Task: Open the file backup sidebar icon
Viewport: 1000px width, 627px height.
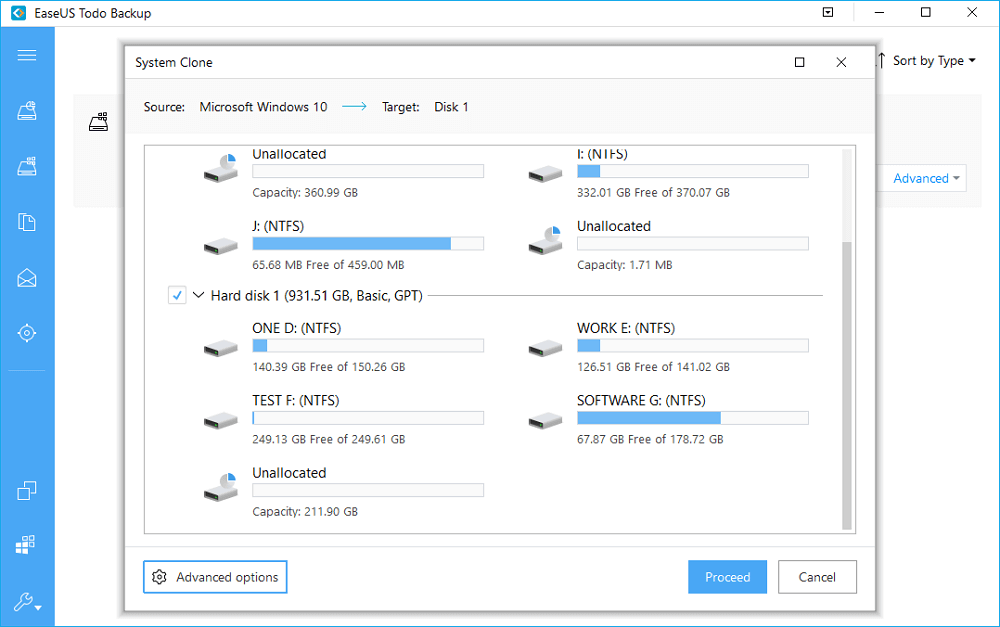Action: pyautogui.click(x=27, y=222)
